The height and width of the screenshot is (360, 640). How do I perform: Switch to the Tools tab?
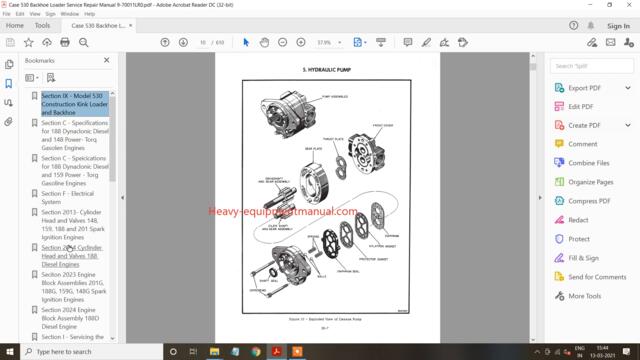click(x=42, y=26)
